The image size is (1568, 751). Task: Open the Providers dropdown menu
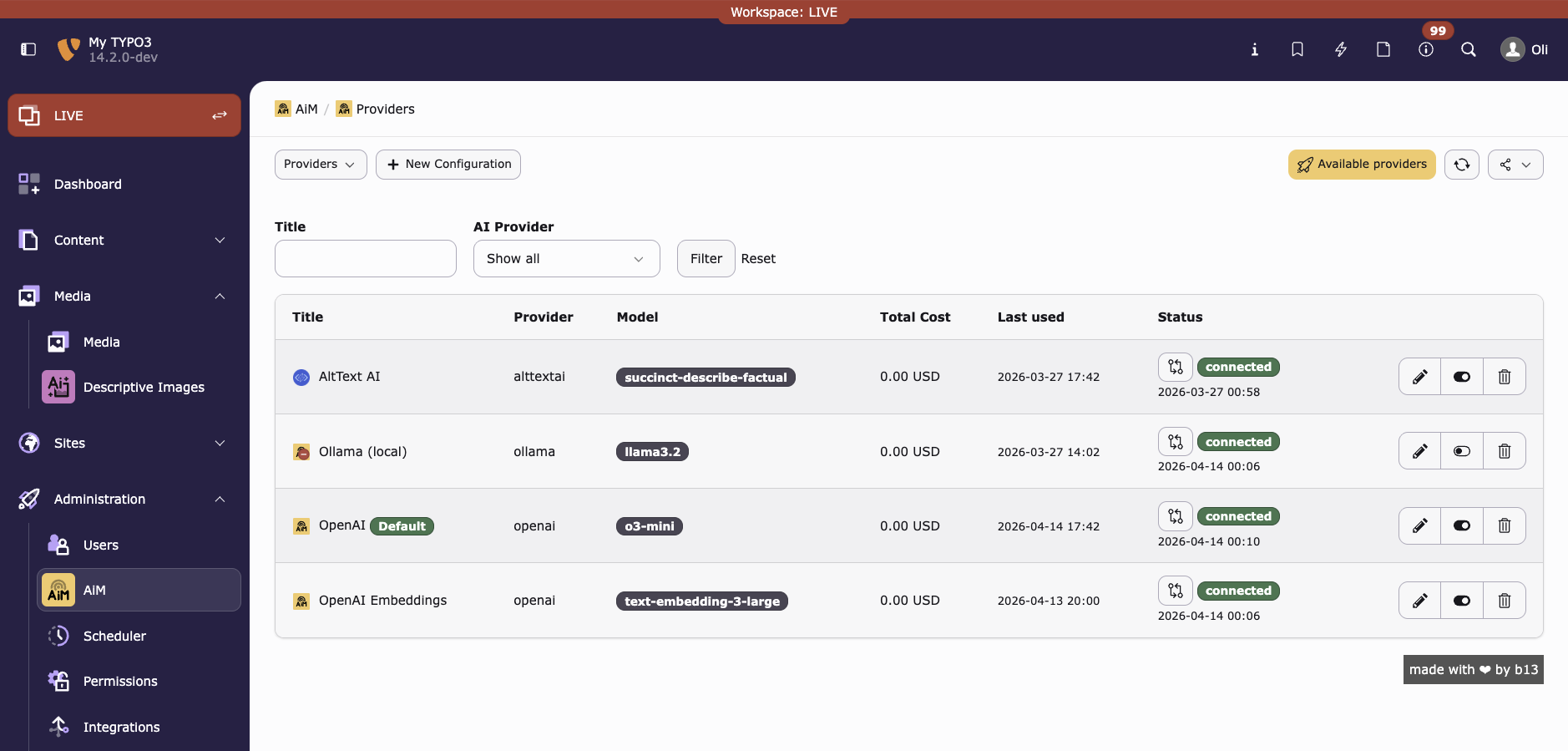click(x=320, y=165)
